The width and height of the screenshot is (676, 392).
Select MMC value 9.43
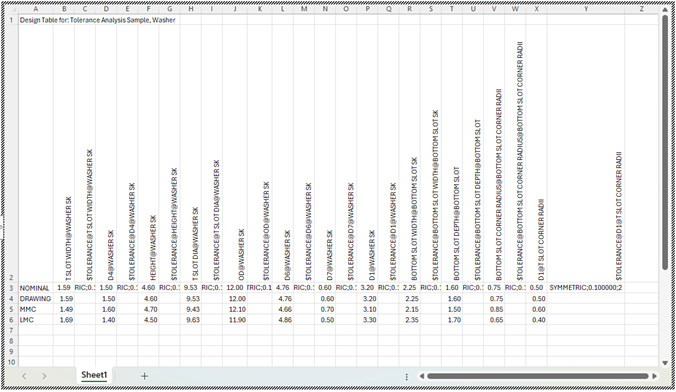(x=191, y=309)
